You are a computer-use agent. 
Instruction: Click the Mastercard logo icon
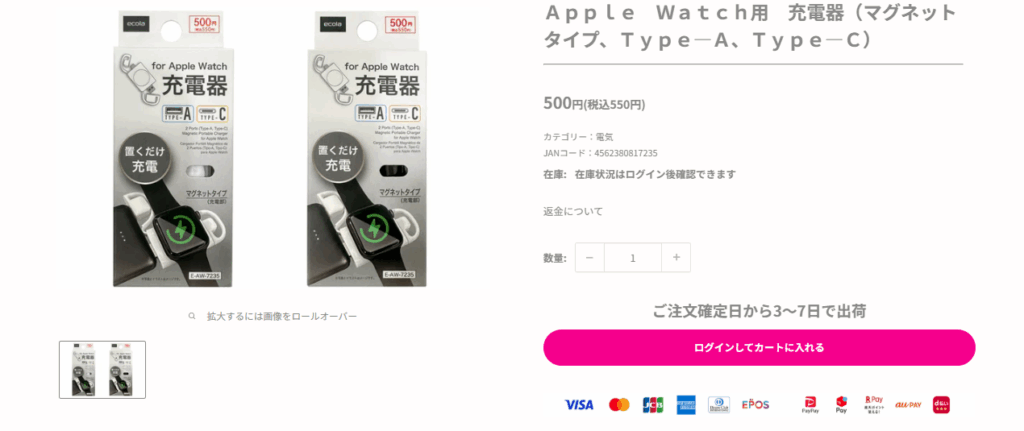click(619, 405)
